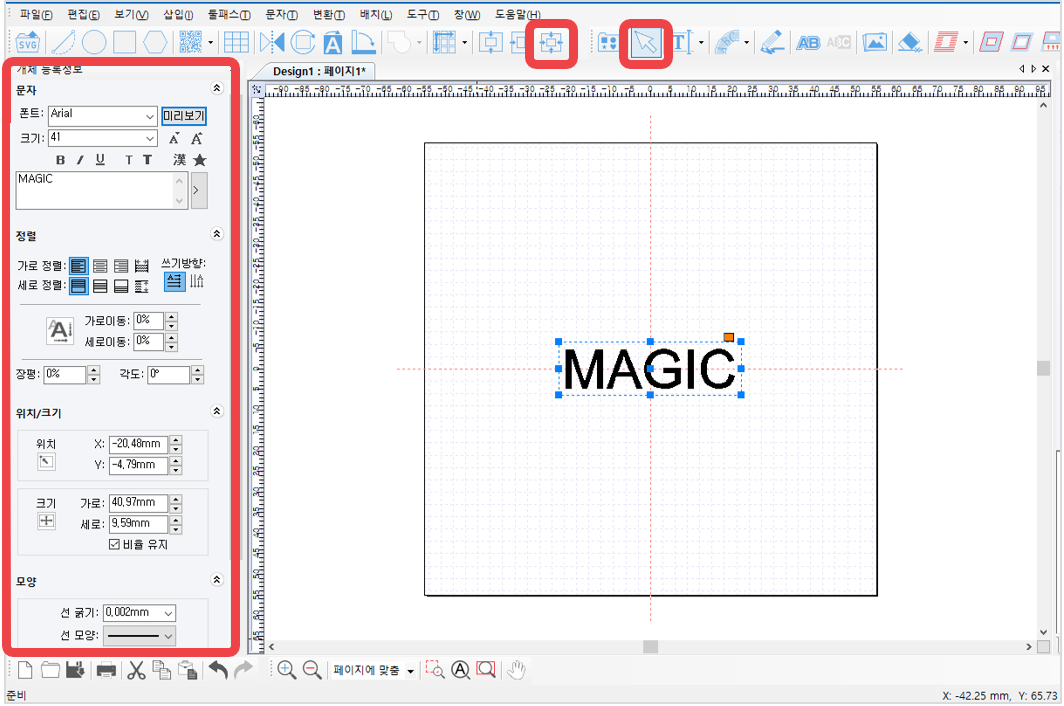Click the X position -20.48mm field
Screen dimensions: 1064x706
coord(138,444)
